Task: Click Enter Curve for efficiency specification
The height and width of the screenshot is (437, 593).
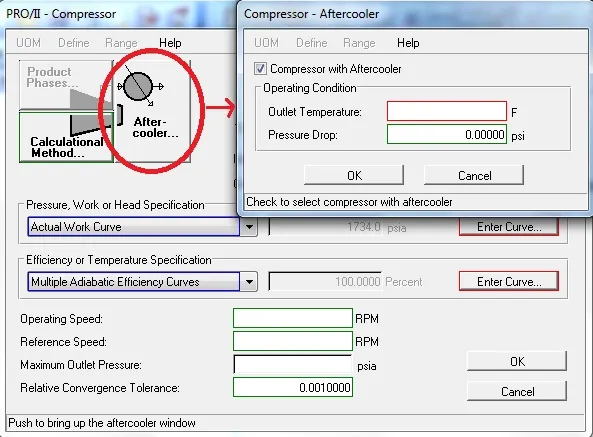Action: point(509,282)
